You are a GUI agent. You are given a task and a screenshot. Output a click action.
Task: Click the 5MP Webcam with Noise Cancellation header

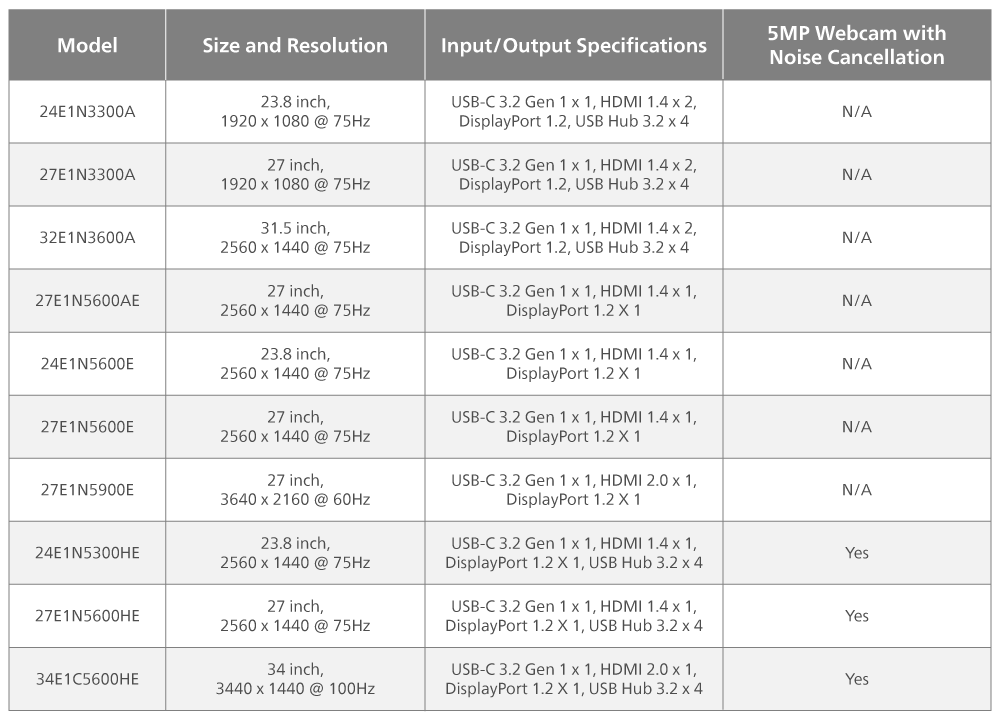(x=857, y=45)
